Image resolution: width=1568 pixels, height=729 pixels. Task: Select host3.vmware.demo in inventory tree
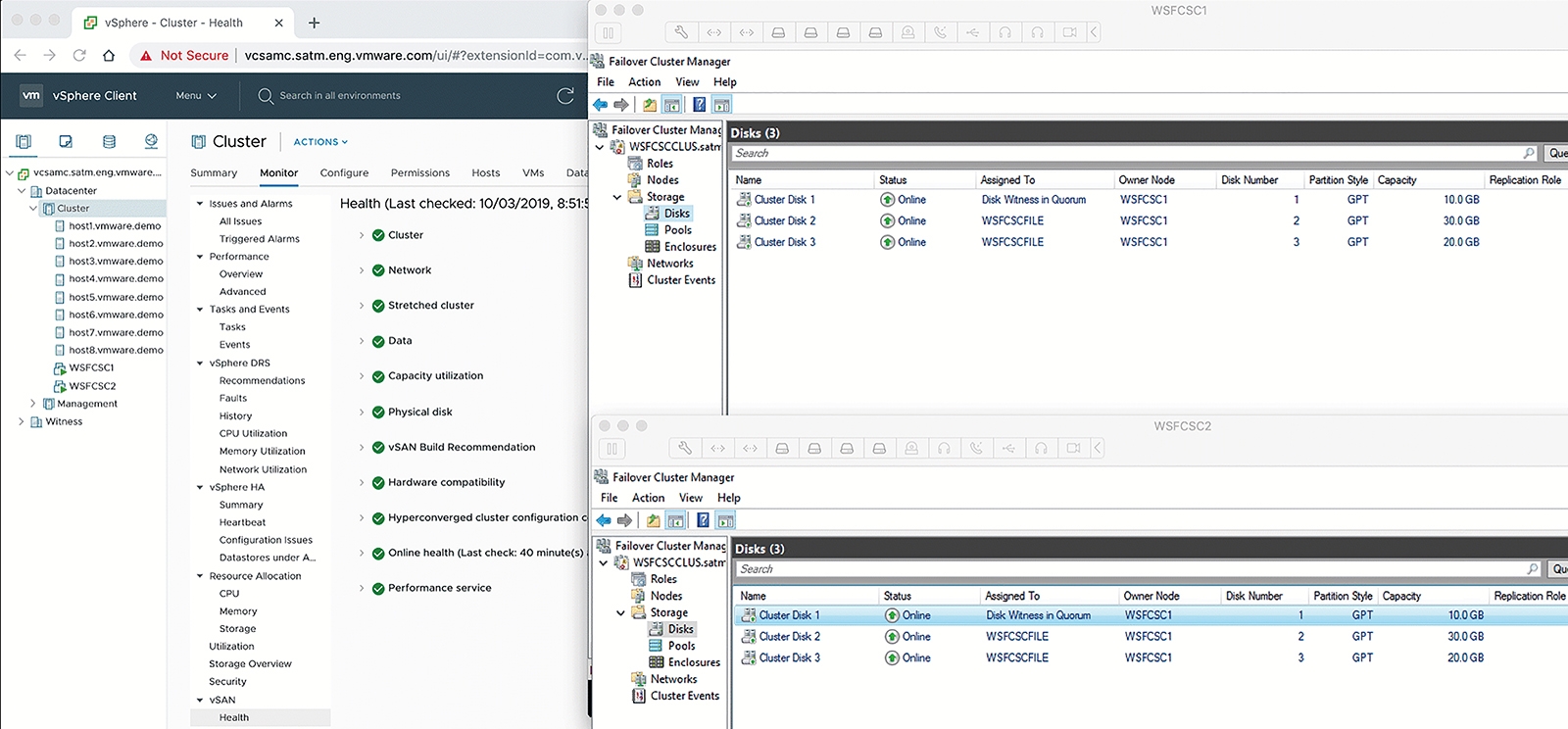click(116, 262)
